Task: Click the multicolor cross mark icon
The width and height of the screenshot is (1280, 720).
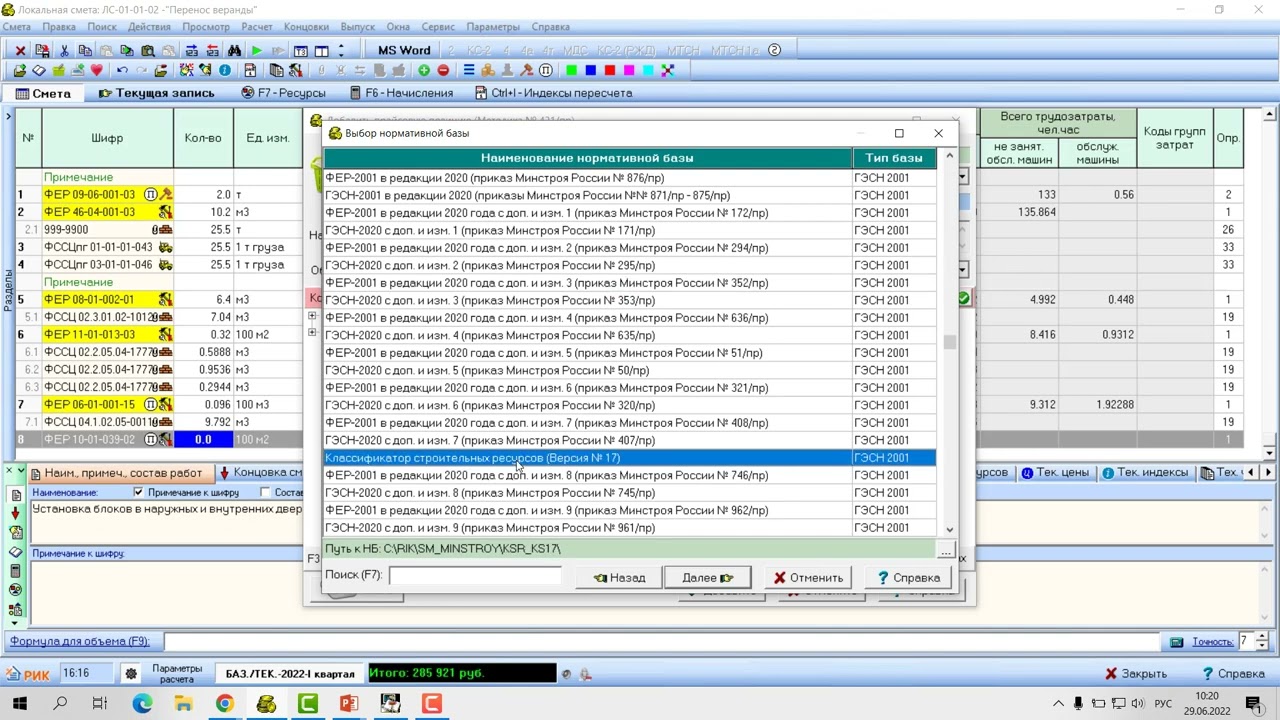Action: [667, 70]
